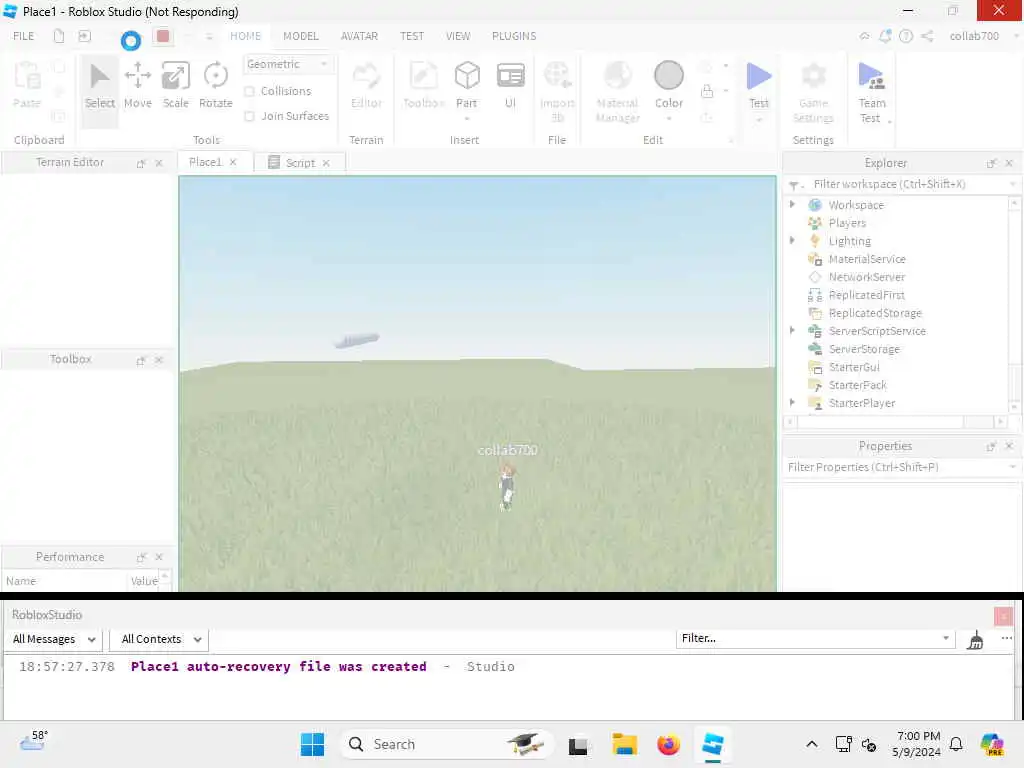Open the Toolbox from the ribbon

424,86
